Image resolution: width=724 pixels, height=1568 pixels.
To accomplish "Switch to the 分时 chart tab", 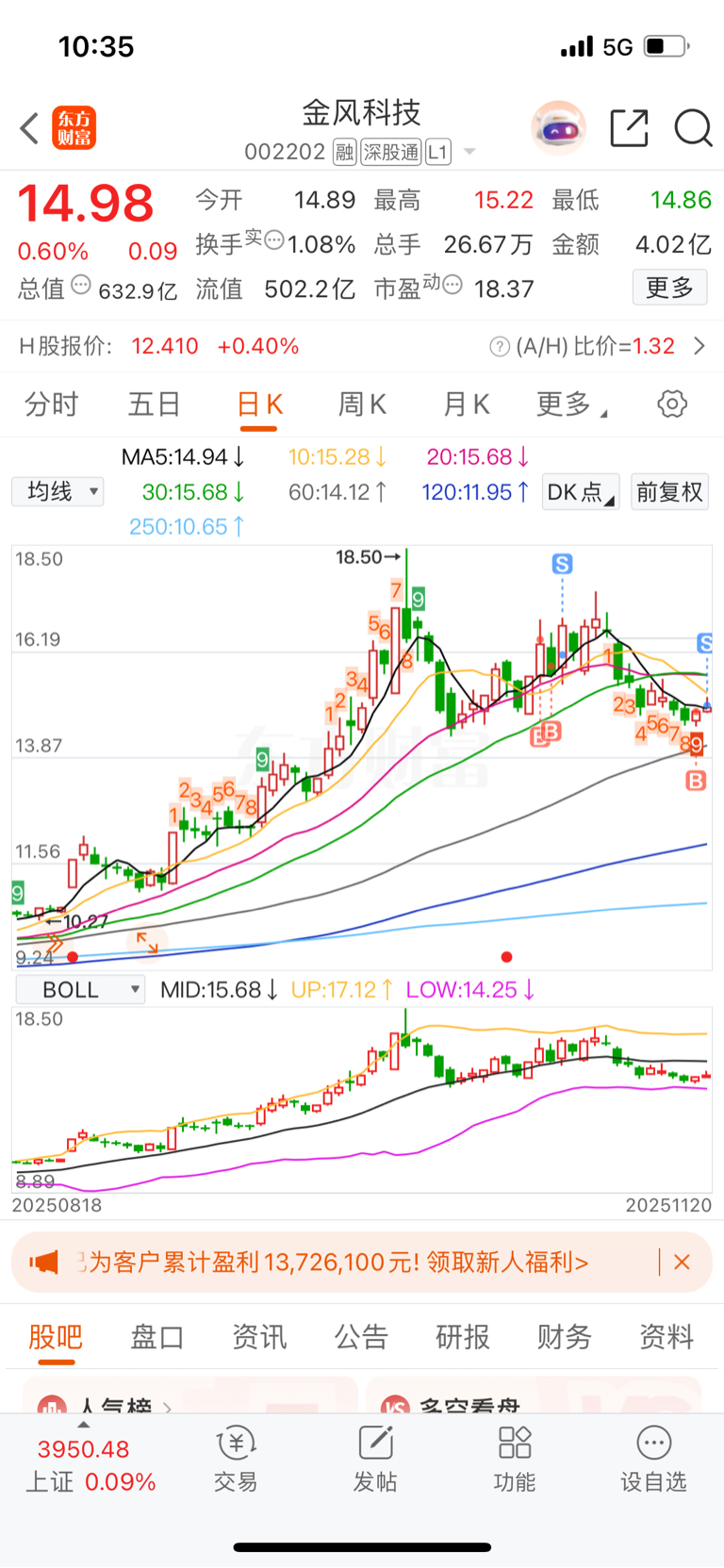I will coord(51,404).
